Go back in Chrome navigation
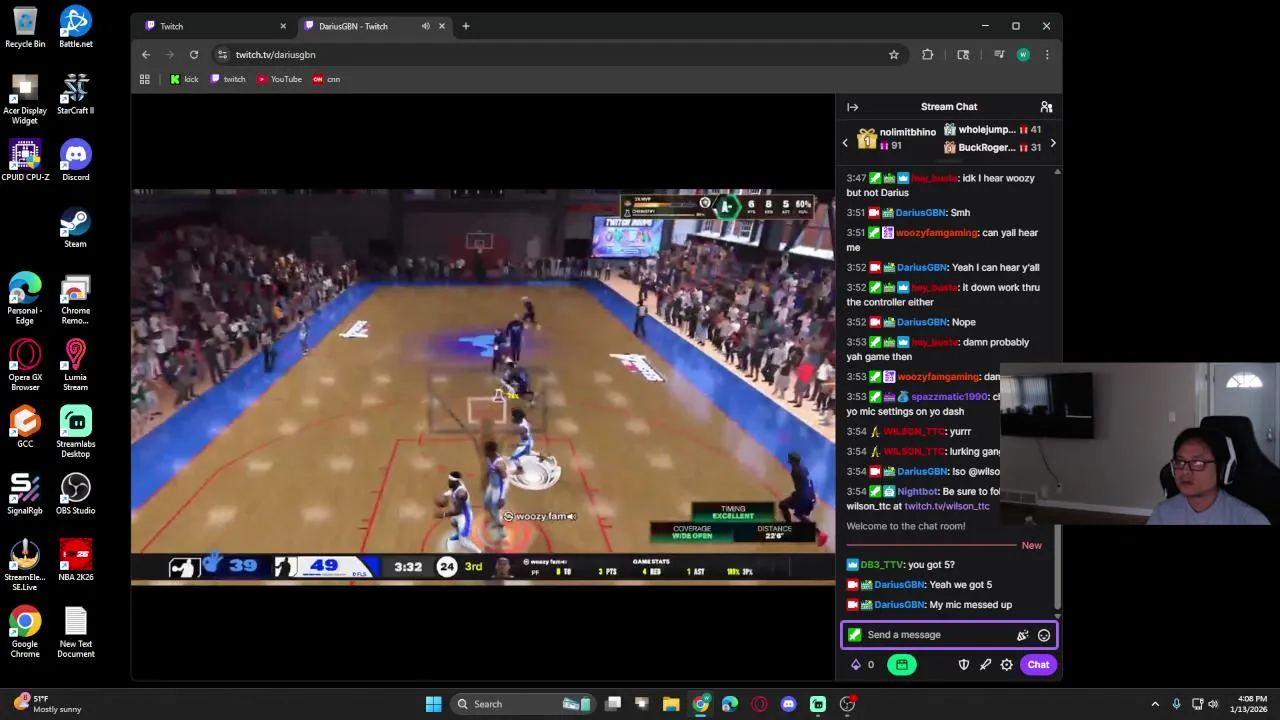The image size is (1280, 720). click(x=146, y=55)
